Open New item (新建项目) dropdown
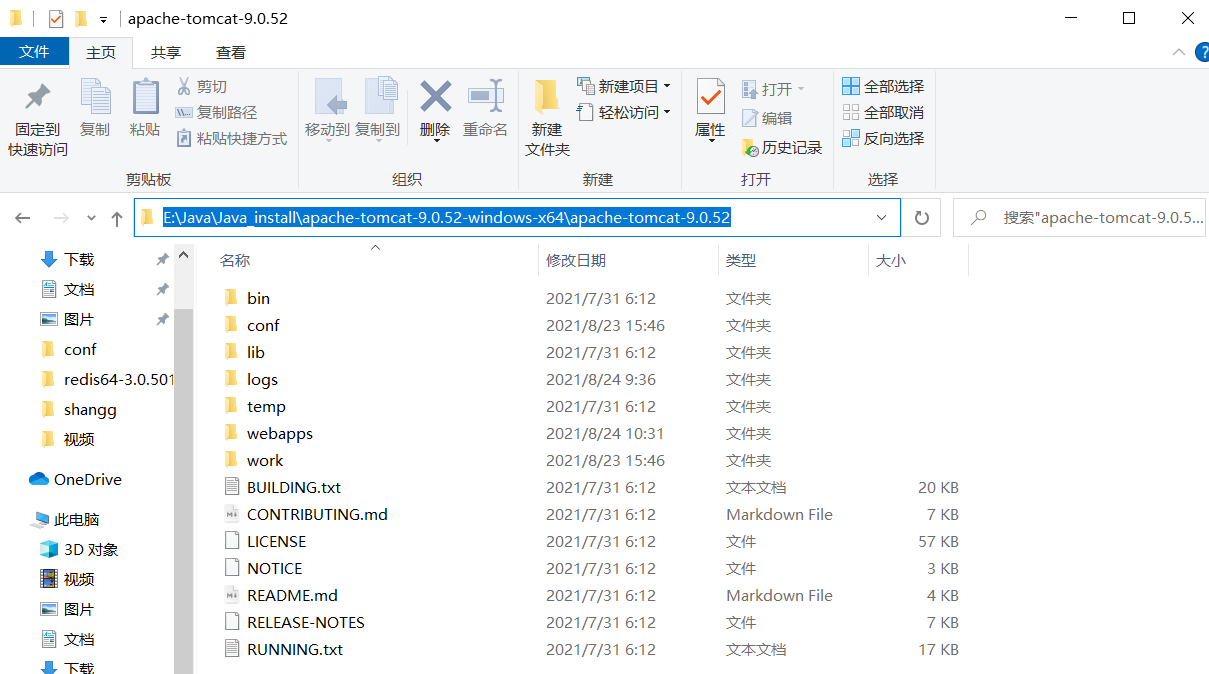The width and height of the screenshot is (1209, 674). tap(624, 87)
